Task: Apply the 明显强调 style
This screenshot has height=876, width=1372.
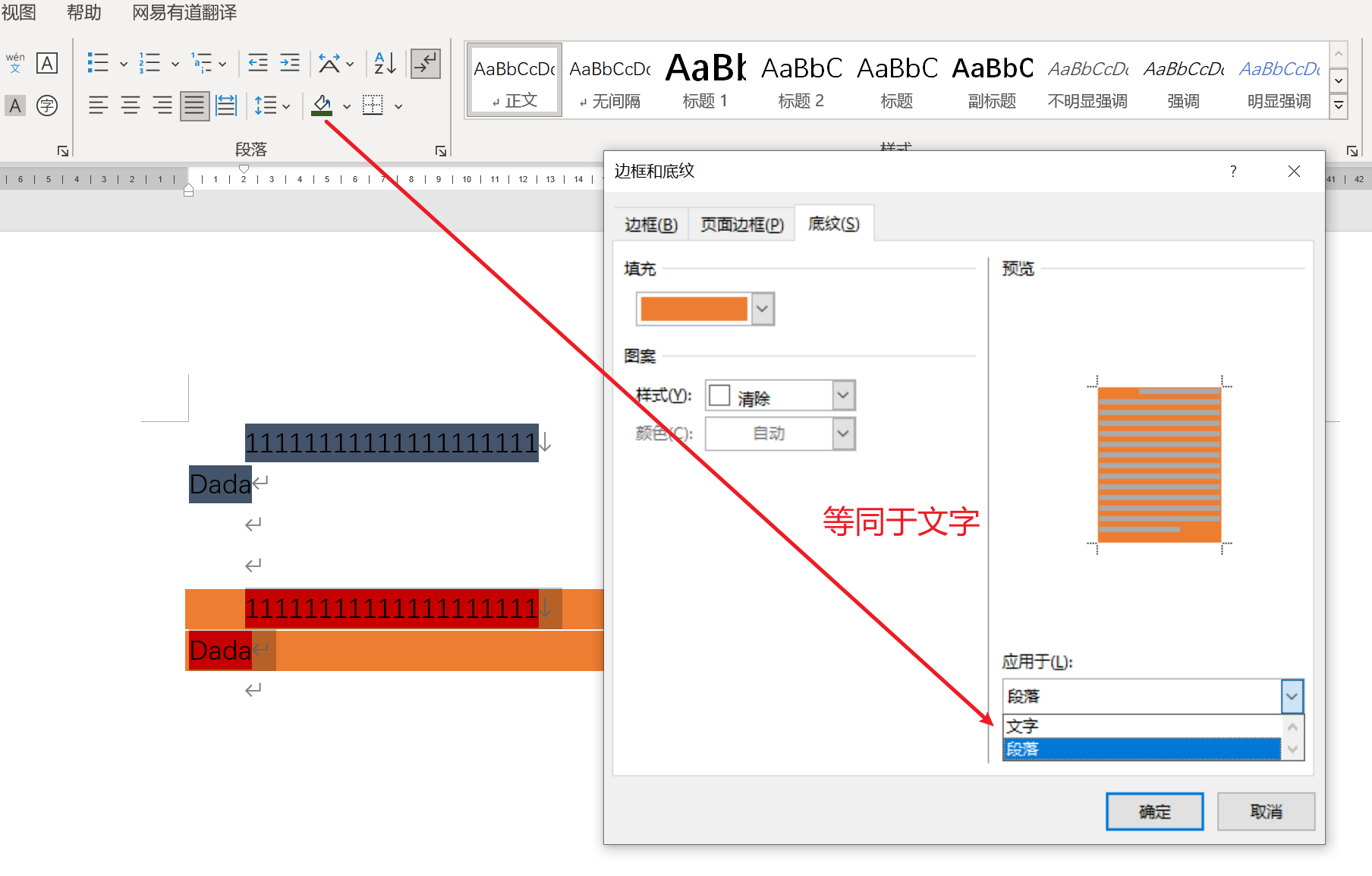Action: point(1279,80)
